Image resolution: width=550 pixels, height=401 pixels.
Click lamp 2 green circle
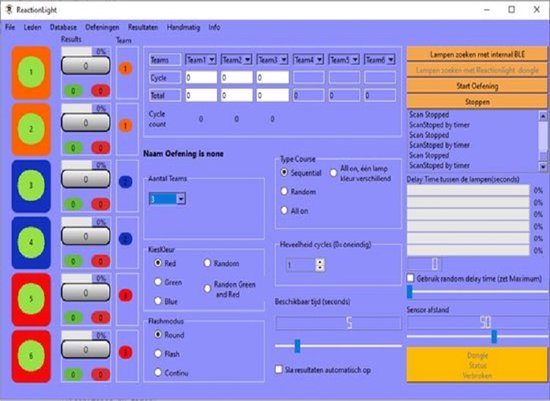pos(31,129)
